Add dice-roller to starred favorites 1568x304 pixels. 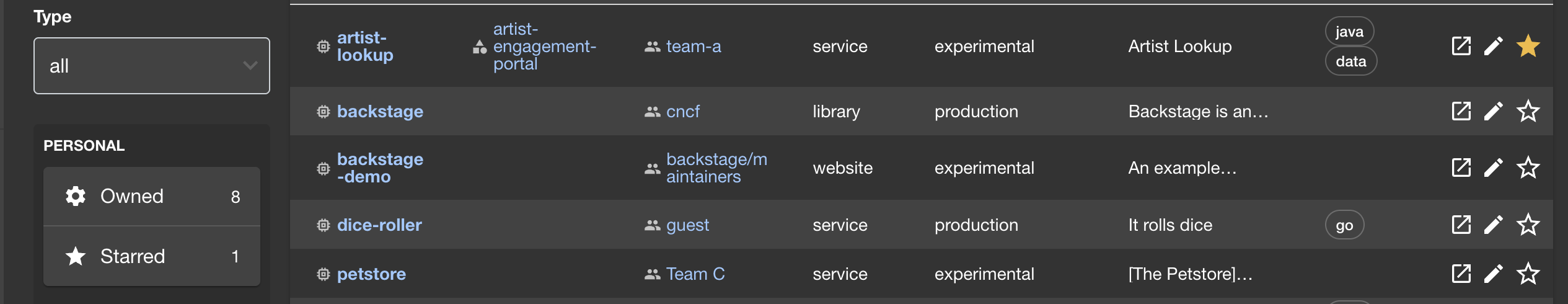(x=1528, y=225)
